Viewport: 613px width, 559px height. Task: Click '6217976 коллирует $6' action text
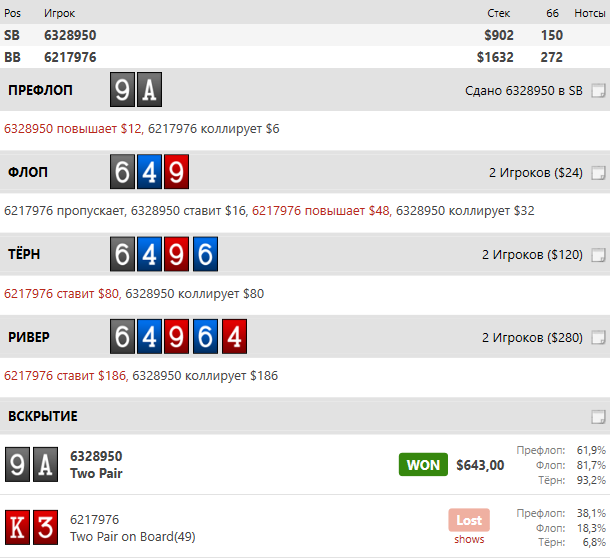pos(213,129)
